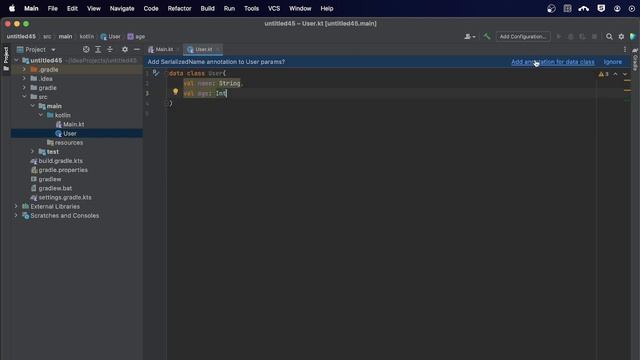Open the Project side tab on left edge
Image resolution: width=640 pixels, height=360 pixels.
6,59
